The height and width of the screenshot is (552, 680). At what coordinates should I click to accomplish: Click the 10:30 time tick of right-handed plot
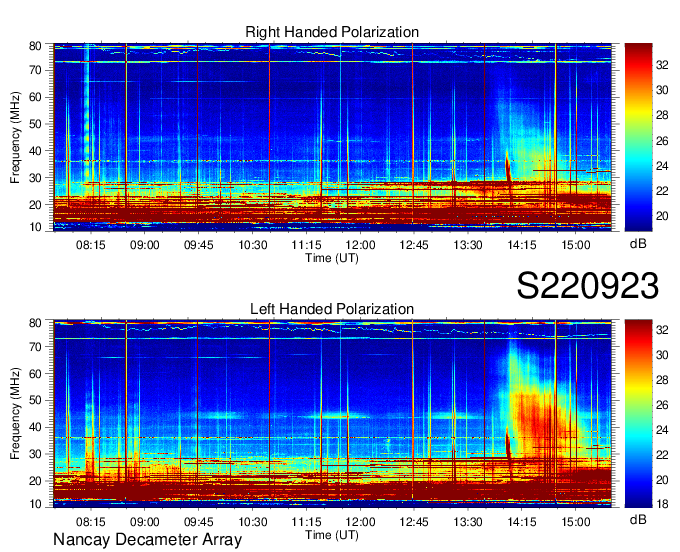[x=253, y=245]
